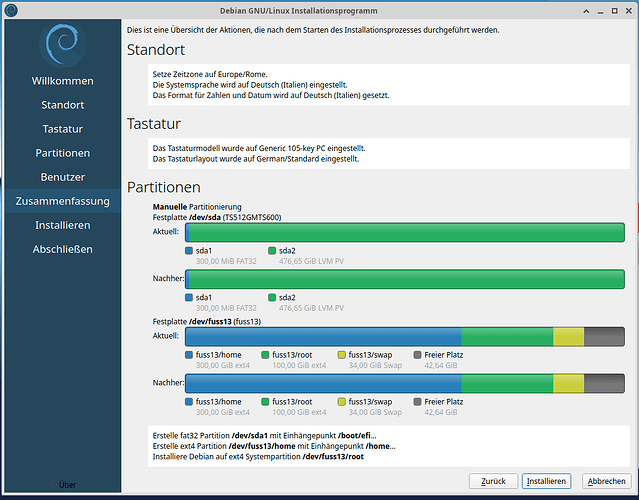The height and width of the screenshot is (500, 639).
Task: Click 'Festplatte /dev/sda (TS512GMTS600)' label
Action: pos(217,217)
